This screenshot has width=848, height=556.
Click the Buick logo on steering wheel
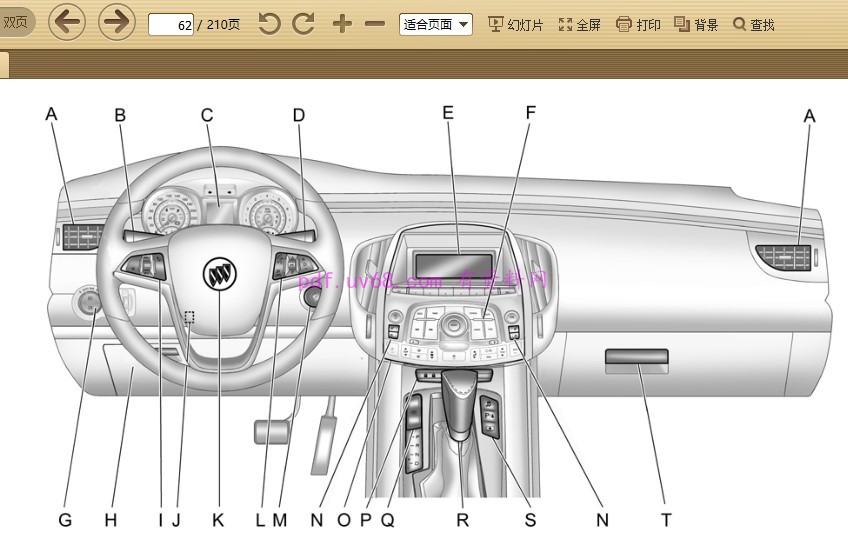coord(218,273)
